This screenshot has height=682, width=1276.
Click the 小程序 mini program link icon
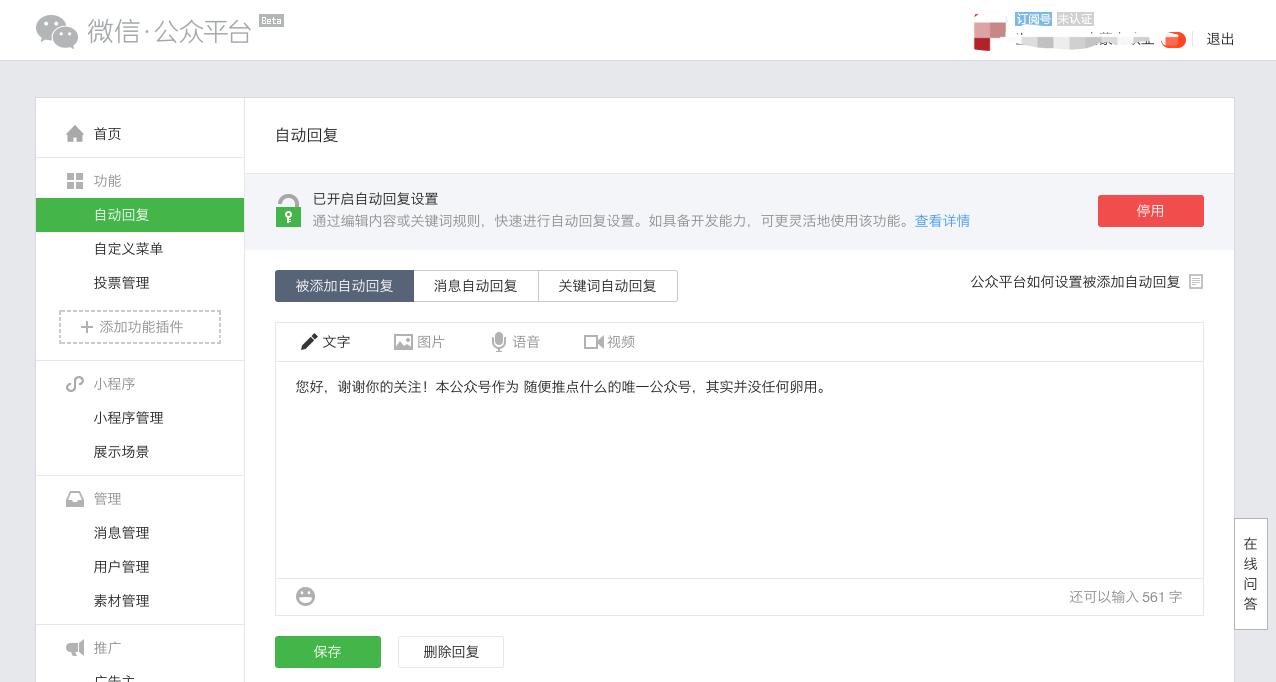pyautogui.click(x=75, y=384)
